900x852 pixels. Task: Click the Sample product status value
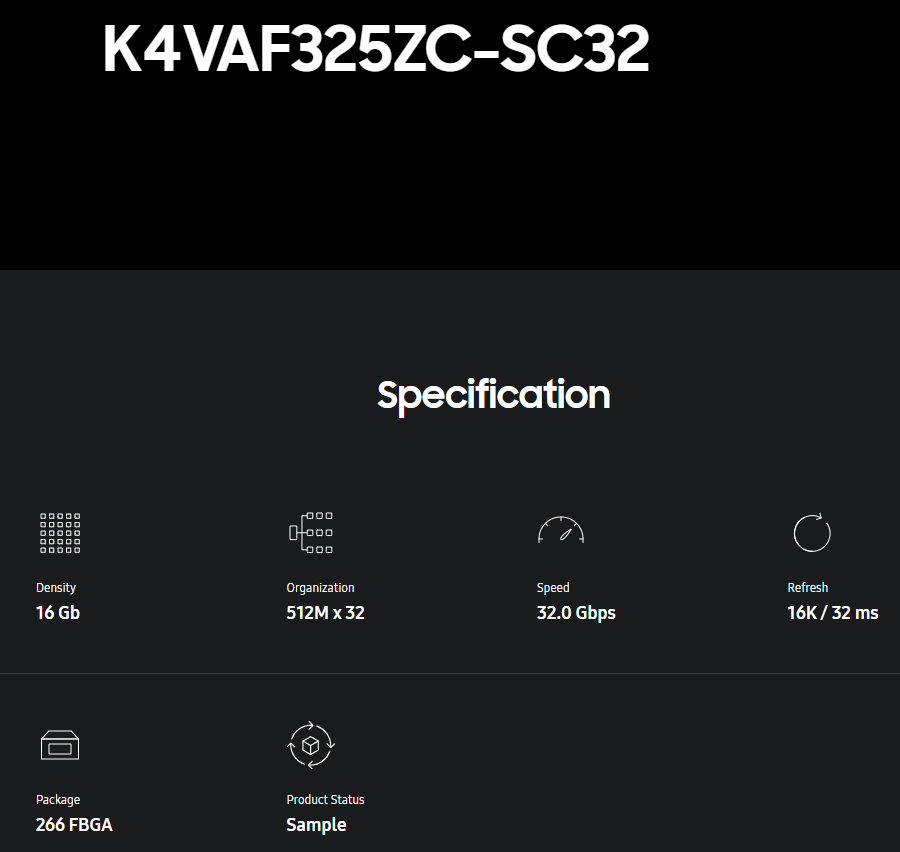pyautogui.click(x=316, y=825)
